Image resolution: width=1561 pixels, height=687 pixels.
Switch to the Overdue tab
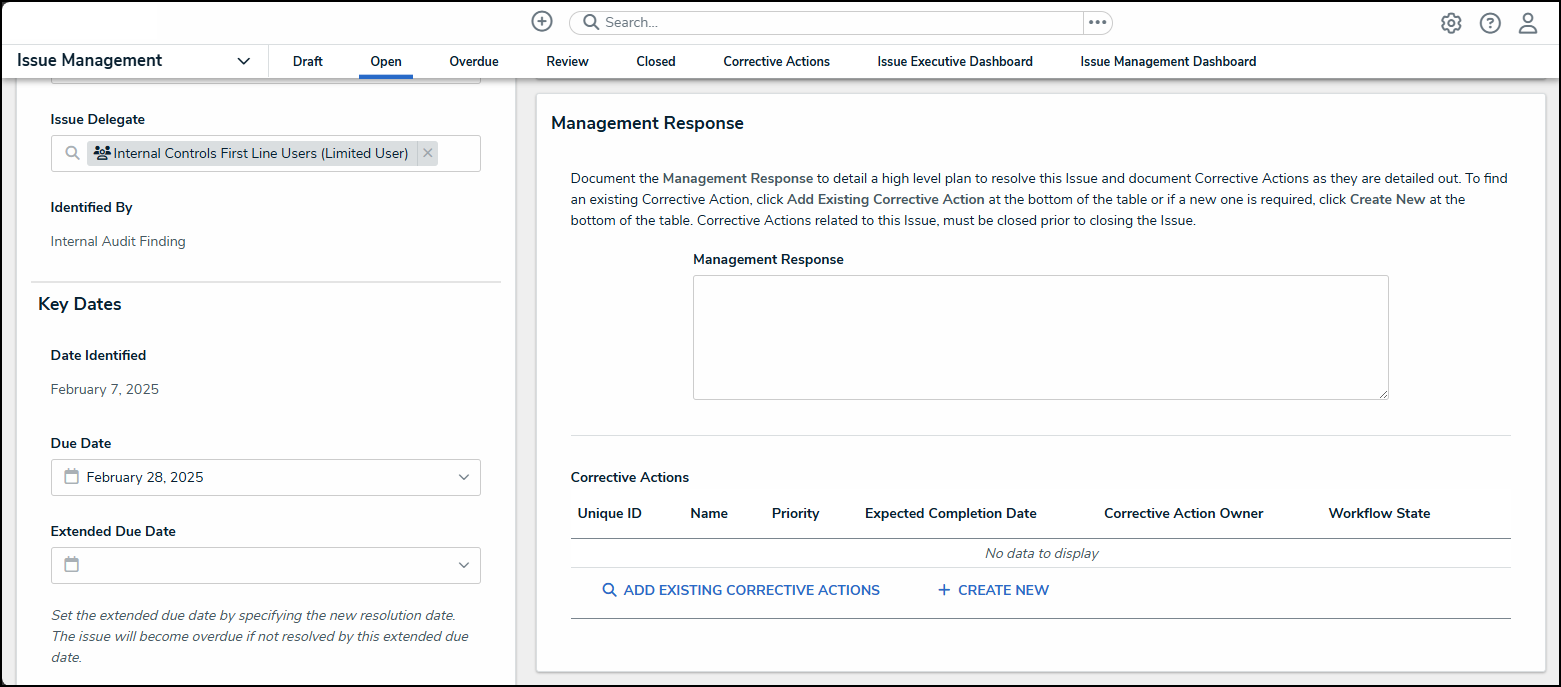point(473,61)
